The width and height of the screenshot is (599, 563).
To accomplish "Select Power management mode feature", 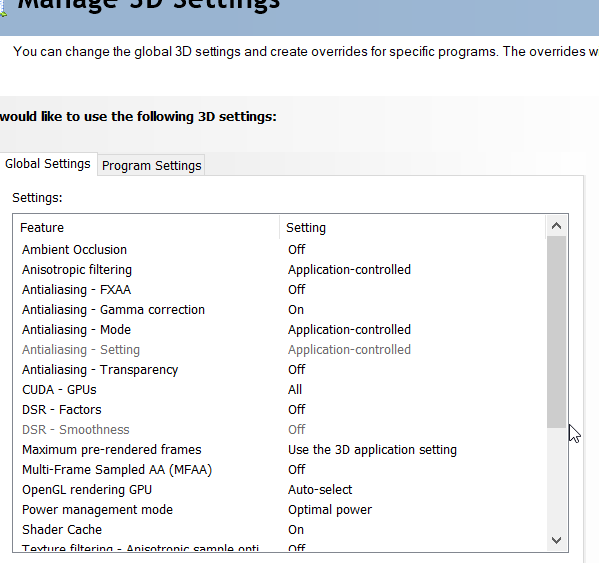I will coord(97,510).
